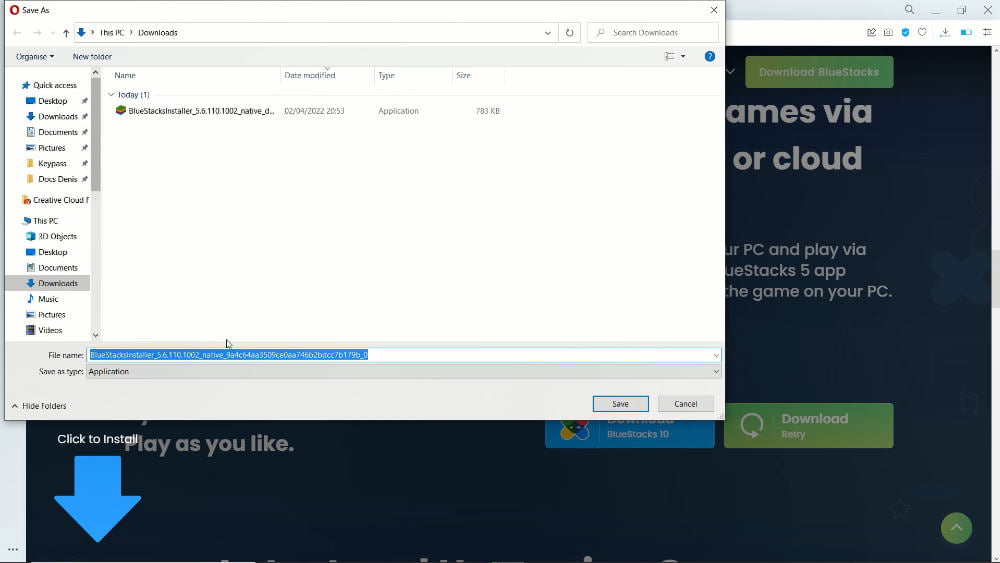Collapse the Today (1) group
Viewport: 1000px width, 563px height.
point(112,94)
